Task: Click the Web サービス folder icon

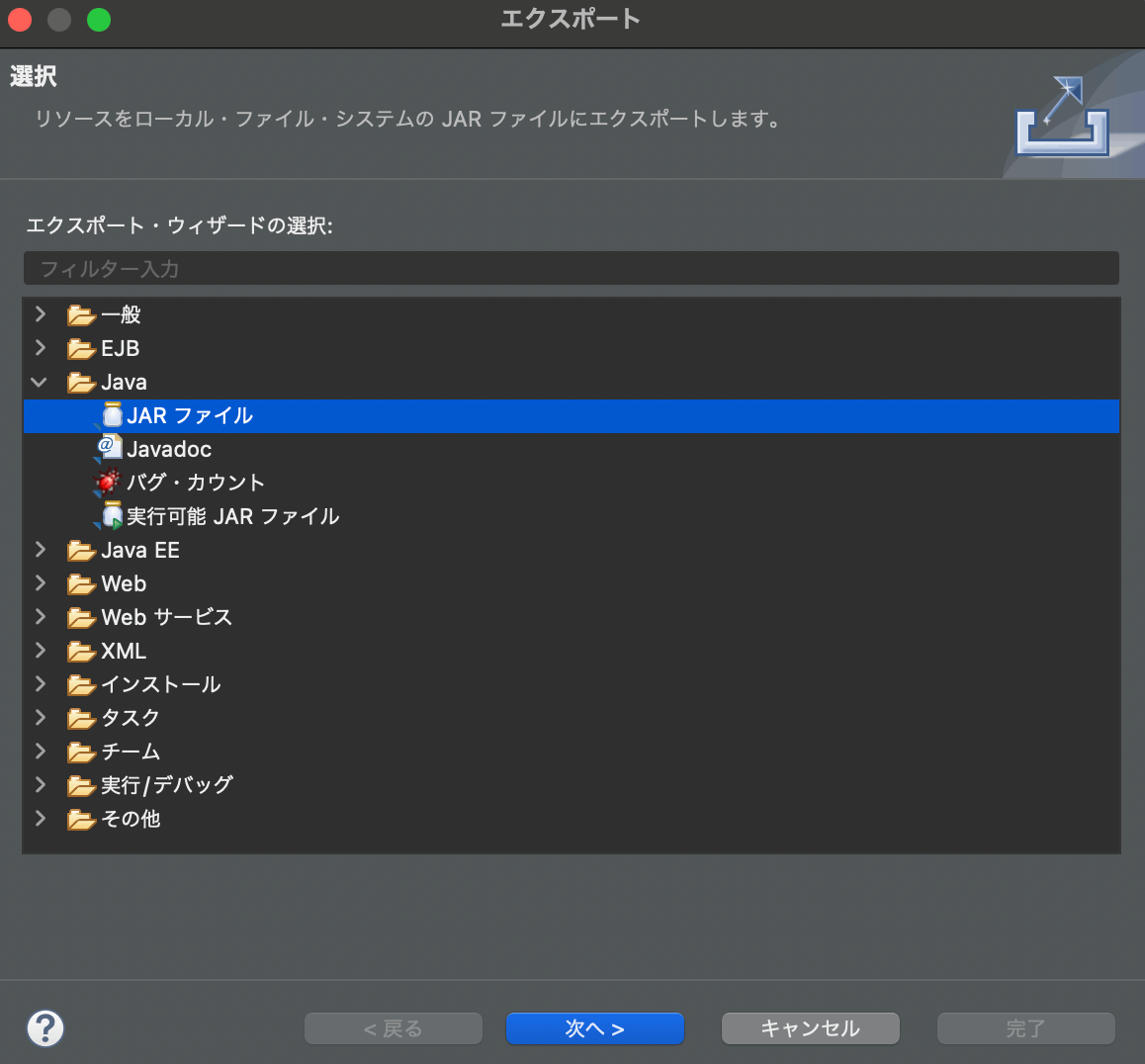Action: click(x=81, y=618)
